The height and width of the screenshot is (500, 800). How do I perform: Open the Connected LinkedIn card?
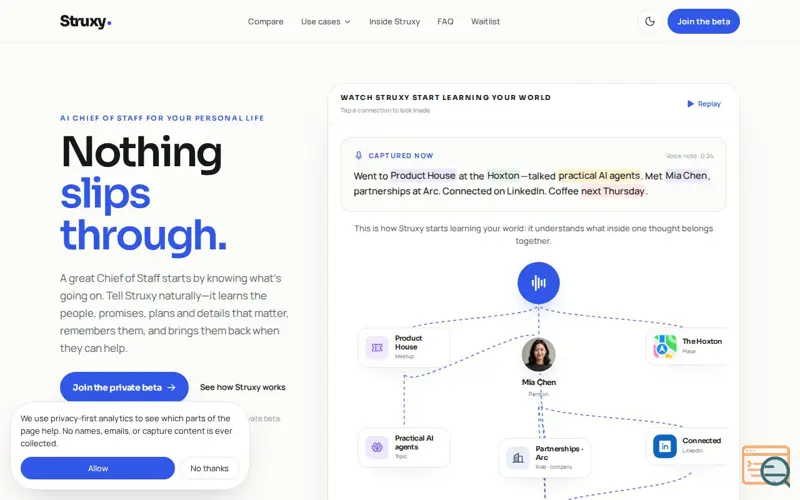(687, 446)
